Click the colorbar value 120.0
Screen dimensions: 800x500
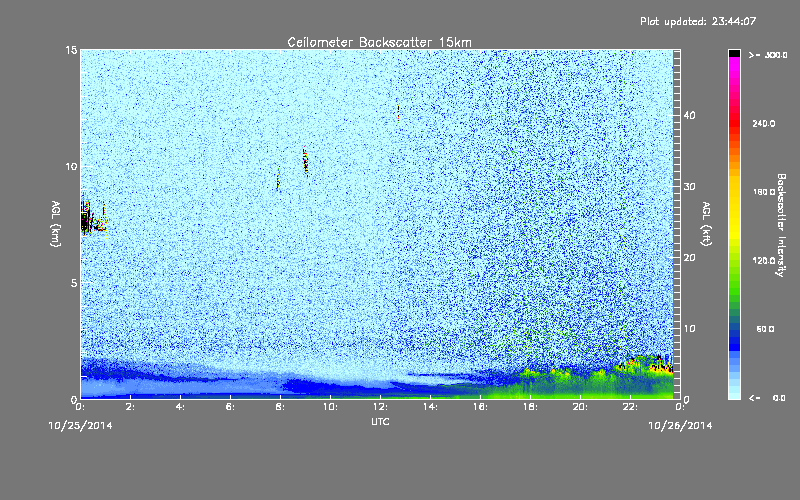pyautogui.click(x=764, y=261)
